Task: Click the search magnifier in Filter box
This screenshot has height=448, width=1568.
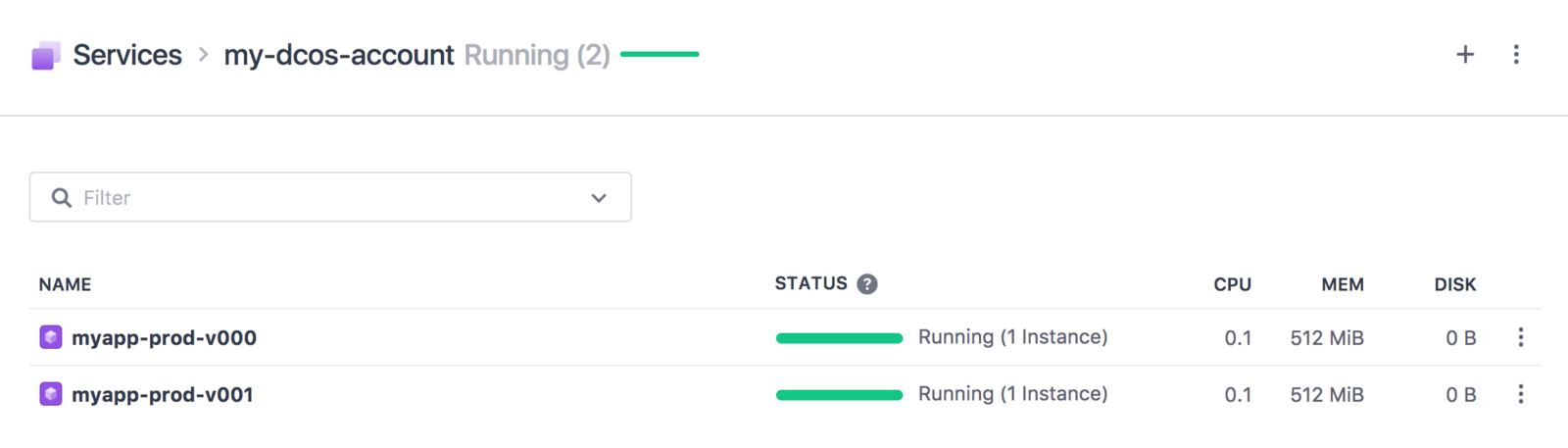Action: 62,198
